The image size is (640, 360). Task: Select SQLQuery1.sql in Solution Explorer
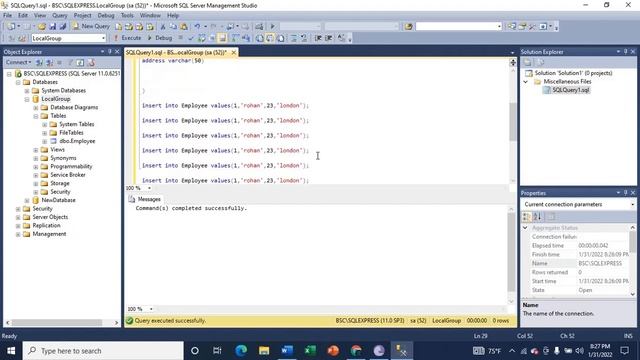(571, 90)
